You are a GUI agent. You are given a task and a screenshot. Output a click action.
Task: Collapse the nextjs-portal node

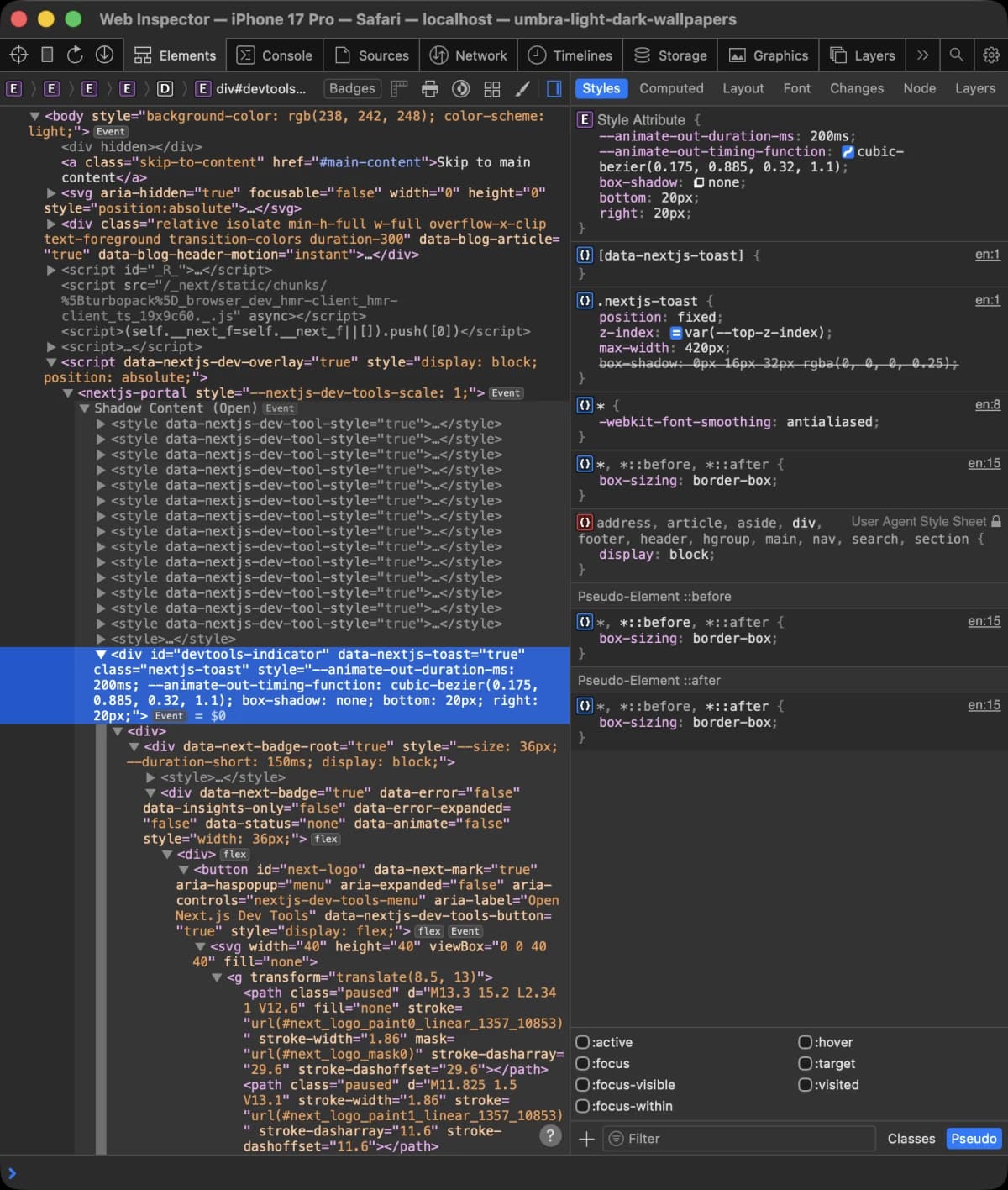click(68, 393)
